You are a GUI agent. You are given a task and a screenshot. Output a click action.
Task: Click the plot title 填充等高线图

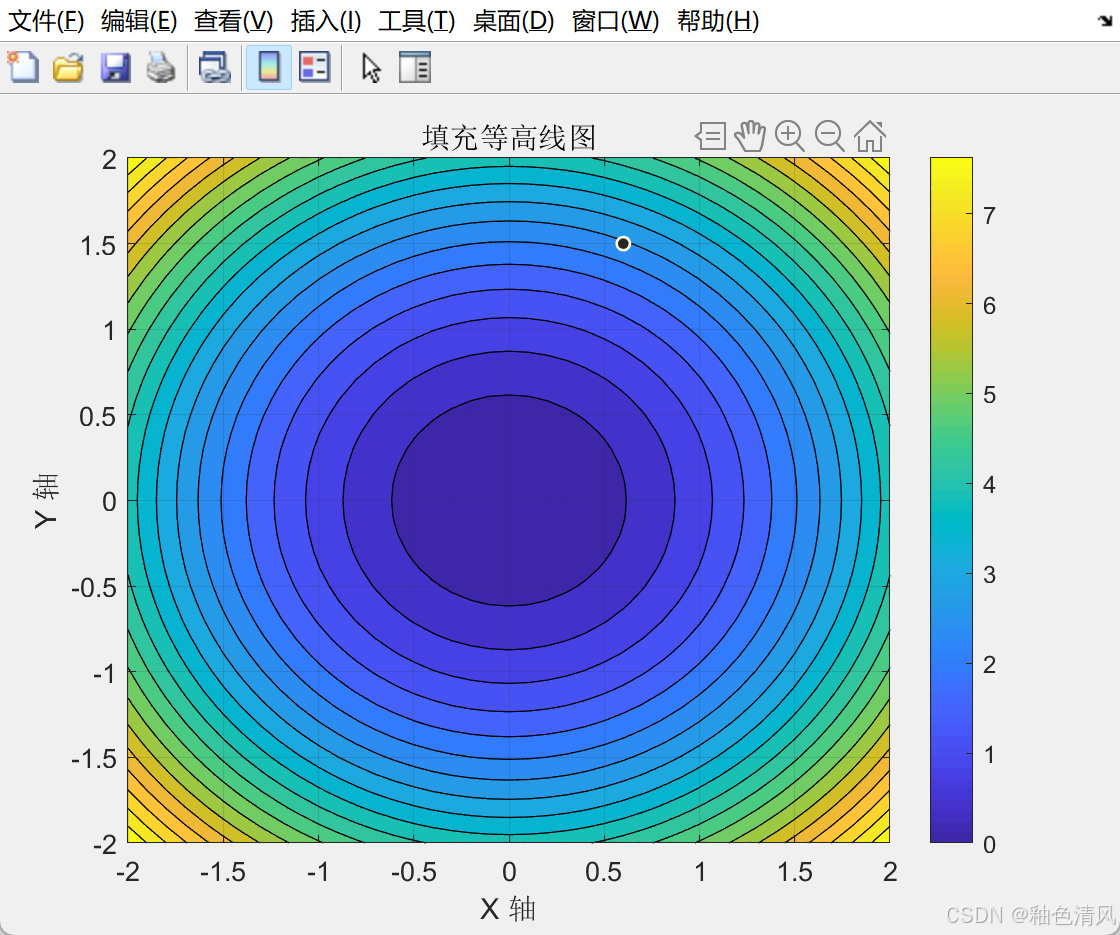point(509,137)
